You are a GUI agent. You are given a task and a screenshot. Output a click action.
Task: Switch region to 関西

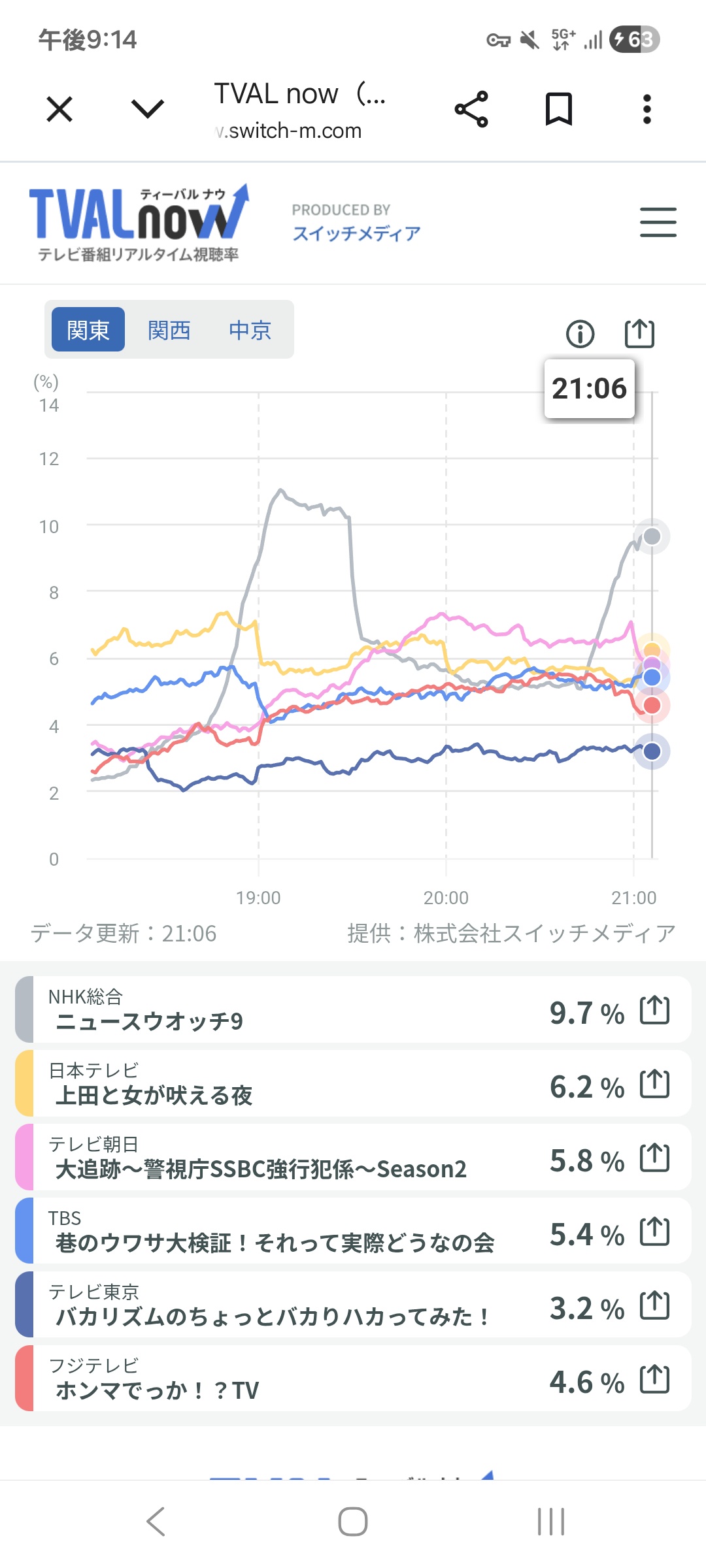coord(169,329)
